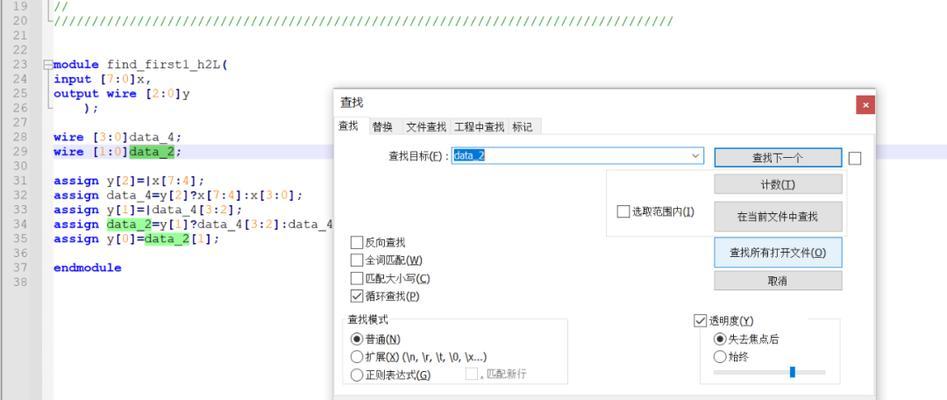
Task: Collapse the module fold marker on line 23
Action: [x=47, y=65]
